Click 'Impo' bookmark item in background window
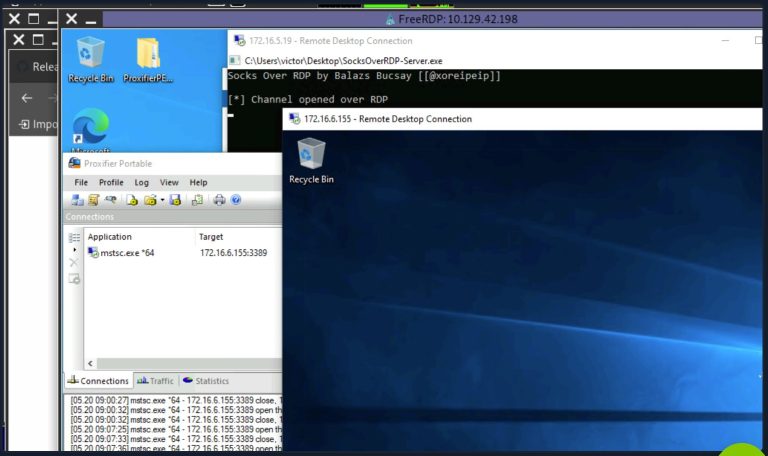 click(38, 124)
